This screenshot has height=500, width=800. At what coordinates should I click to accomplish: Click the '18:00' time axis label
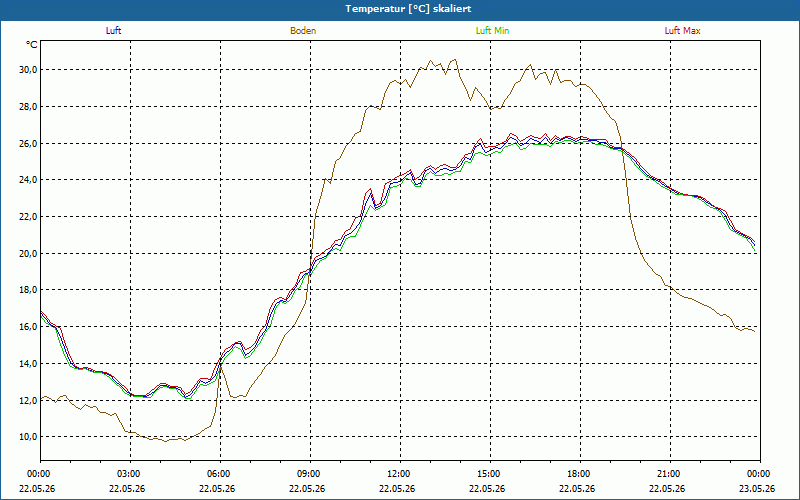tap(580, 474)
